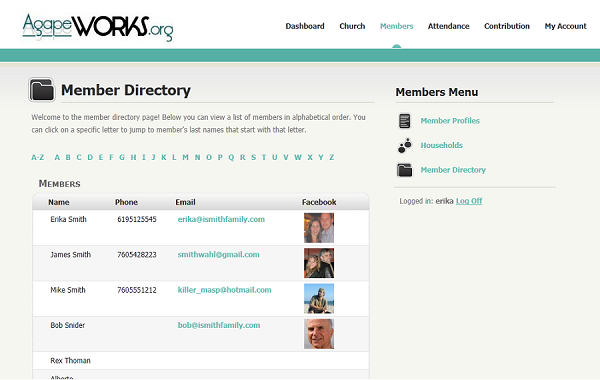Click the killer_masp@hotmail.com email link
600x380 pixels.
[224, 290]
